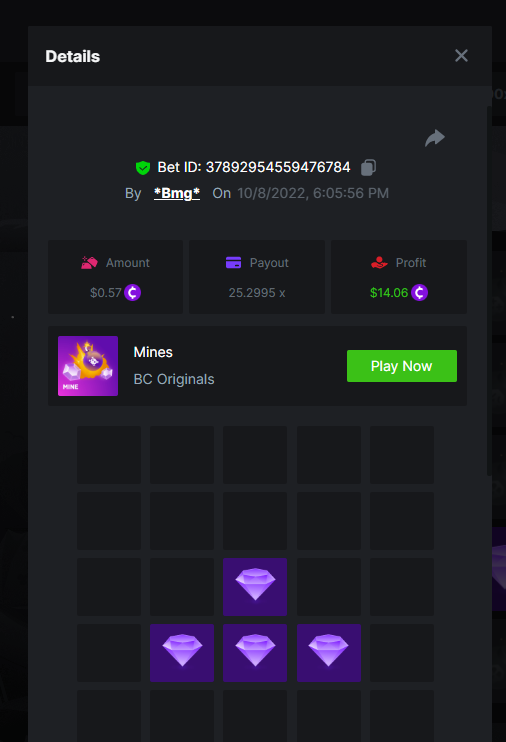Click the BC Originals label
The height and width of the screenshot is (742, 506).
[174, 379]
